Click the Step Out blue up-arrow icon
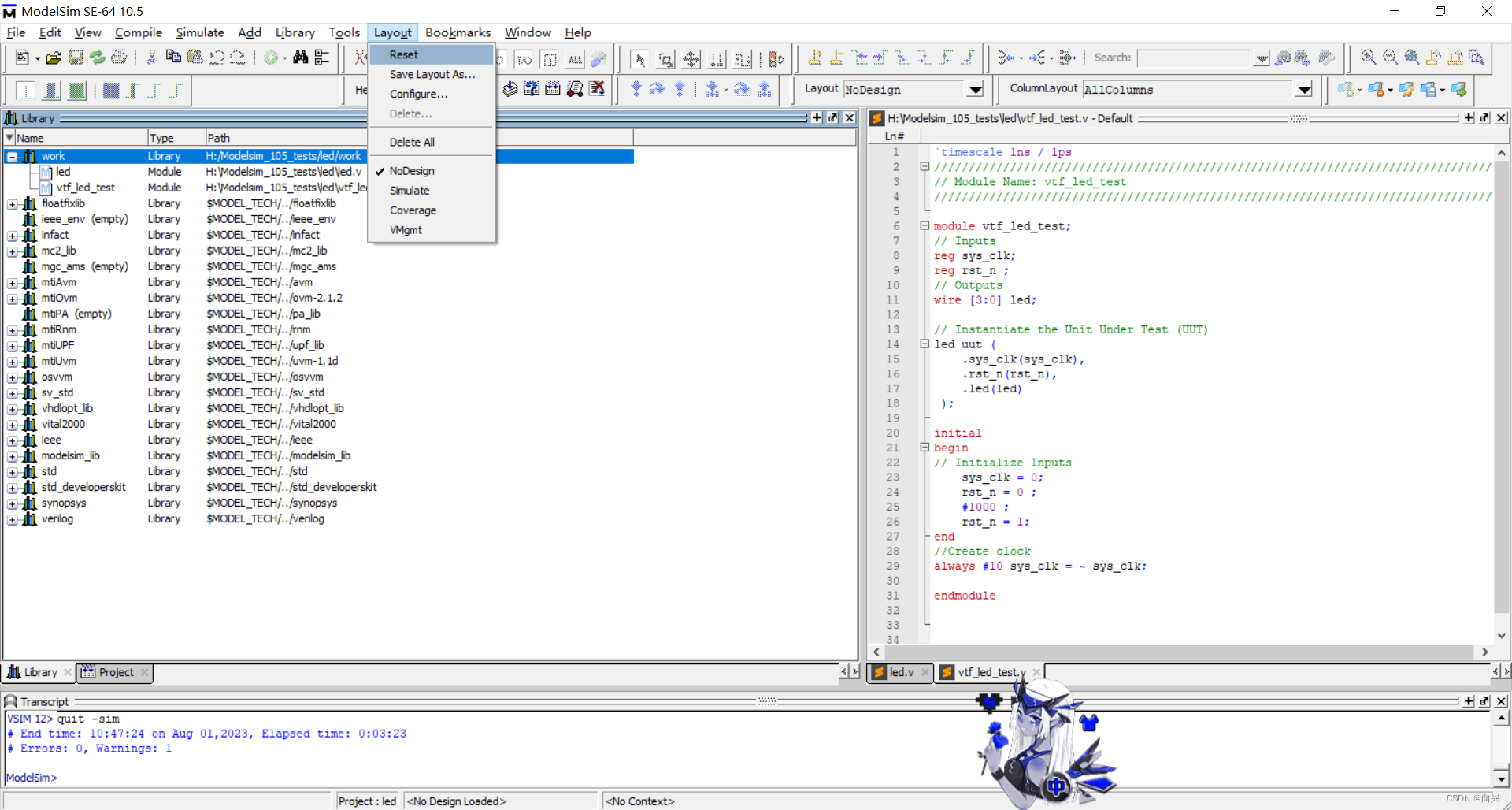This screenshot has width=1512, height=810. click(x=680, y=89)
